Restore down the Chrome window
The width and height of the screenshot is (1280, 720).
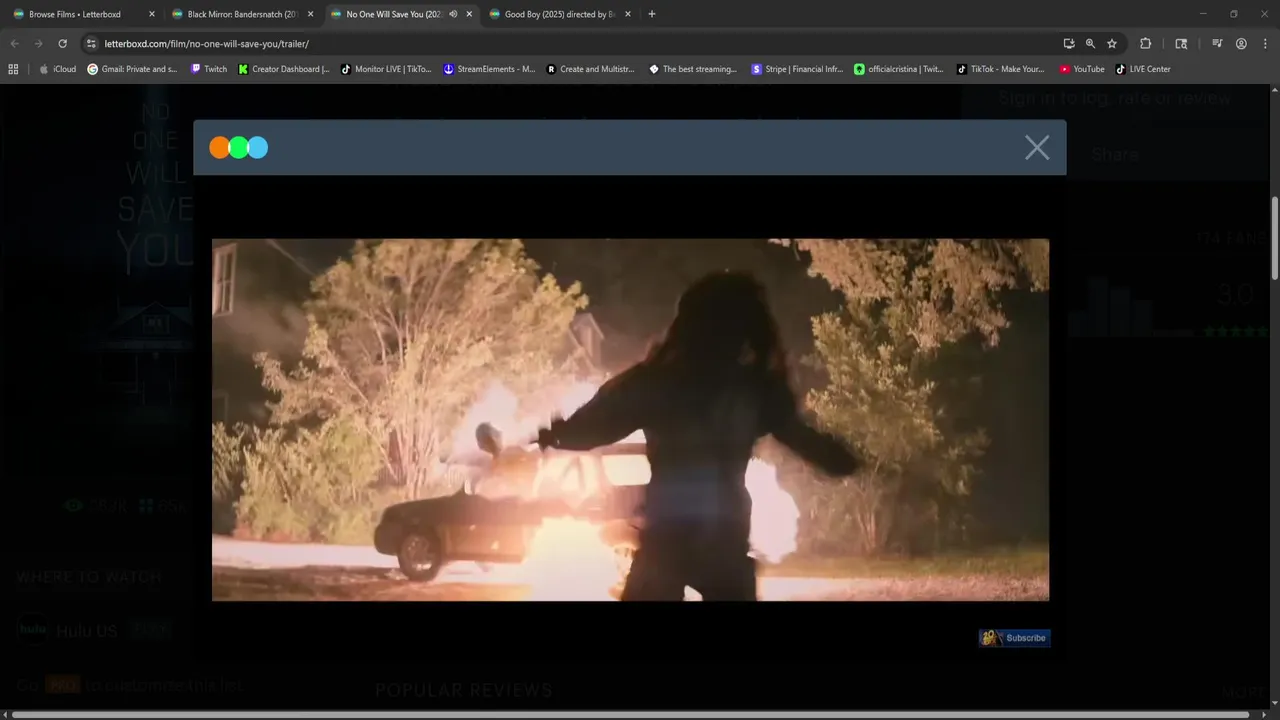point(1234,14)
